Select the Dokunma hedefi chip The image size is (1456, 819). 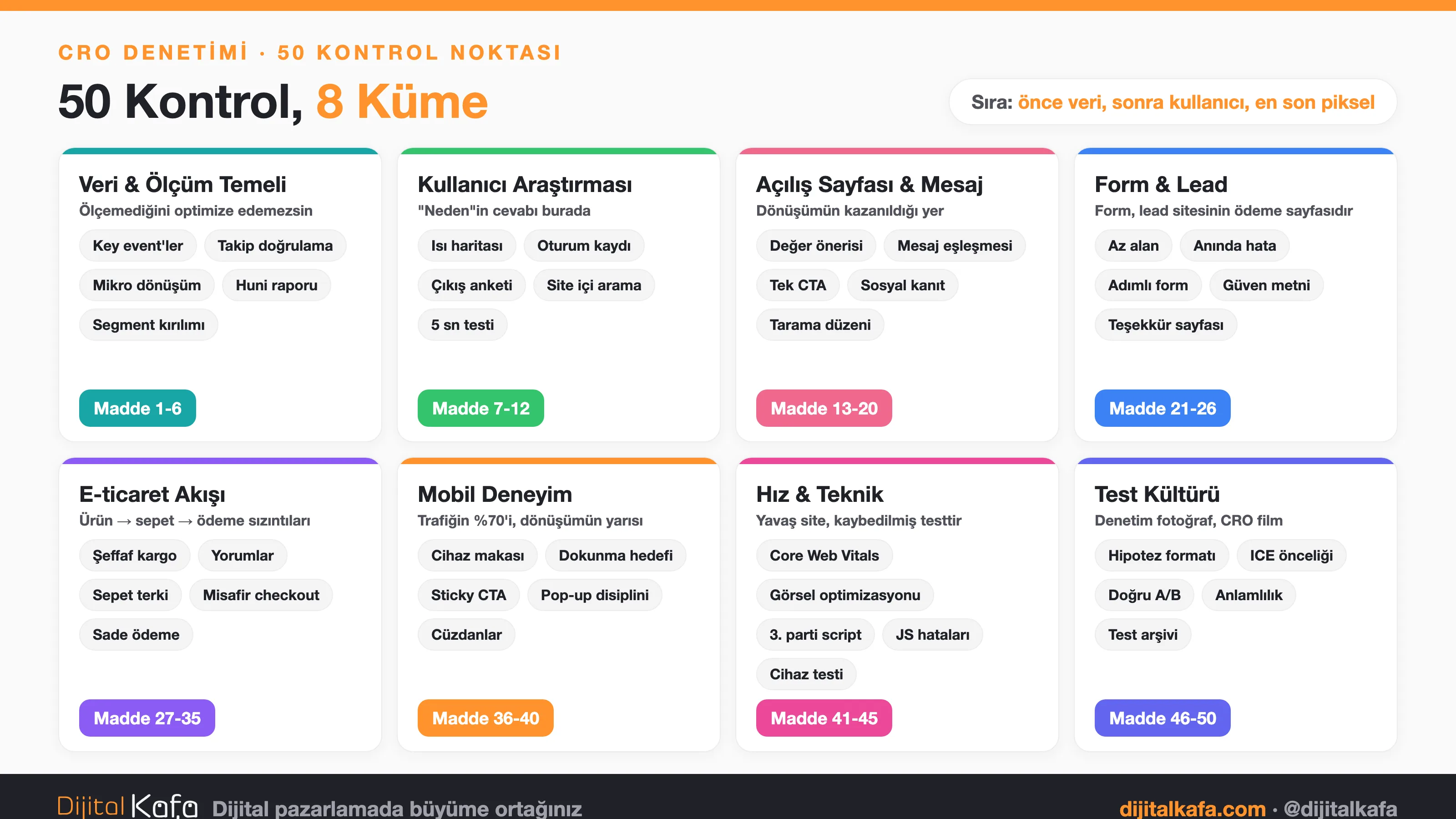click(x=616, y=555)
